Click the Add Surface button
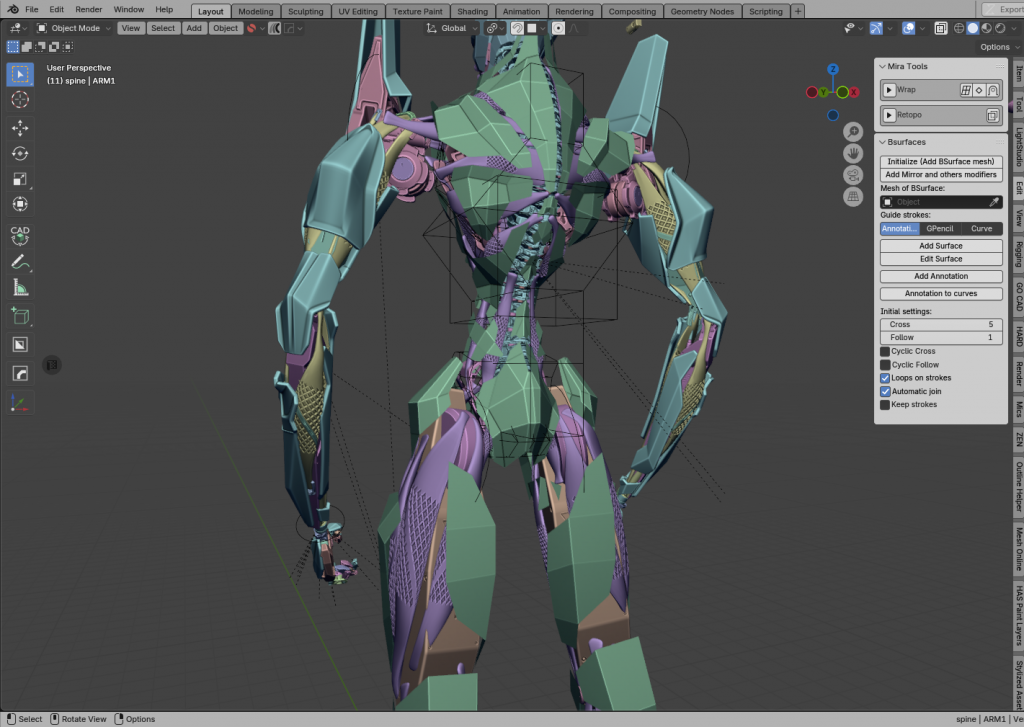This screenshot has height=727, width=1024. [941, 246]
